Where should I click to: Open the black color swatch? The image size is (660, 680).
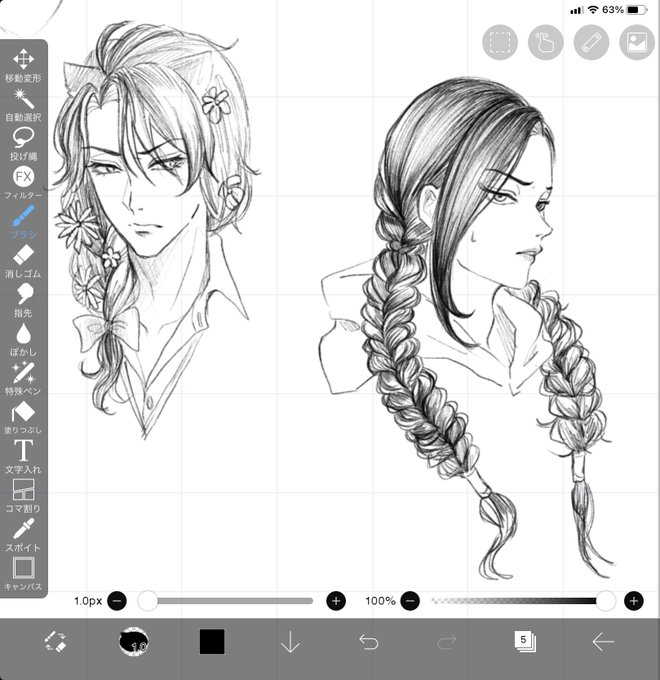(212, 641)
